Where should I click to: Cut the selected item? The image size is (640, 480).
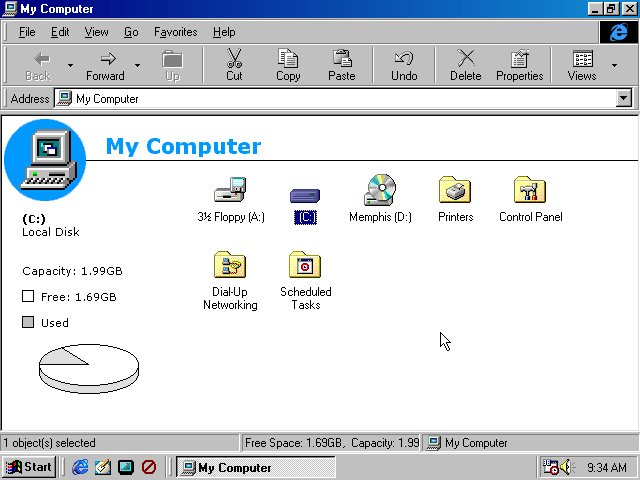click(x=234, y=65)
